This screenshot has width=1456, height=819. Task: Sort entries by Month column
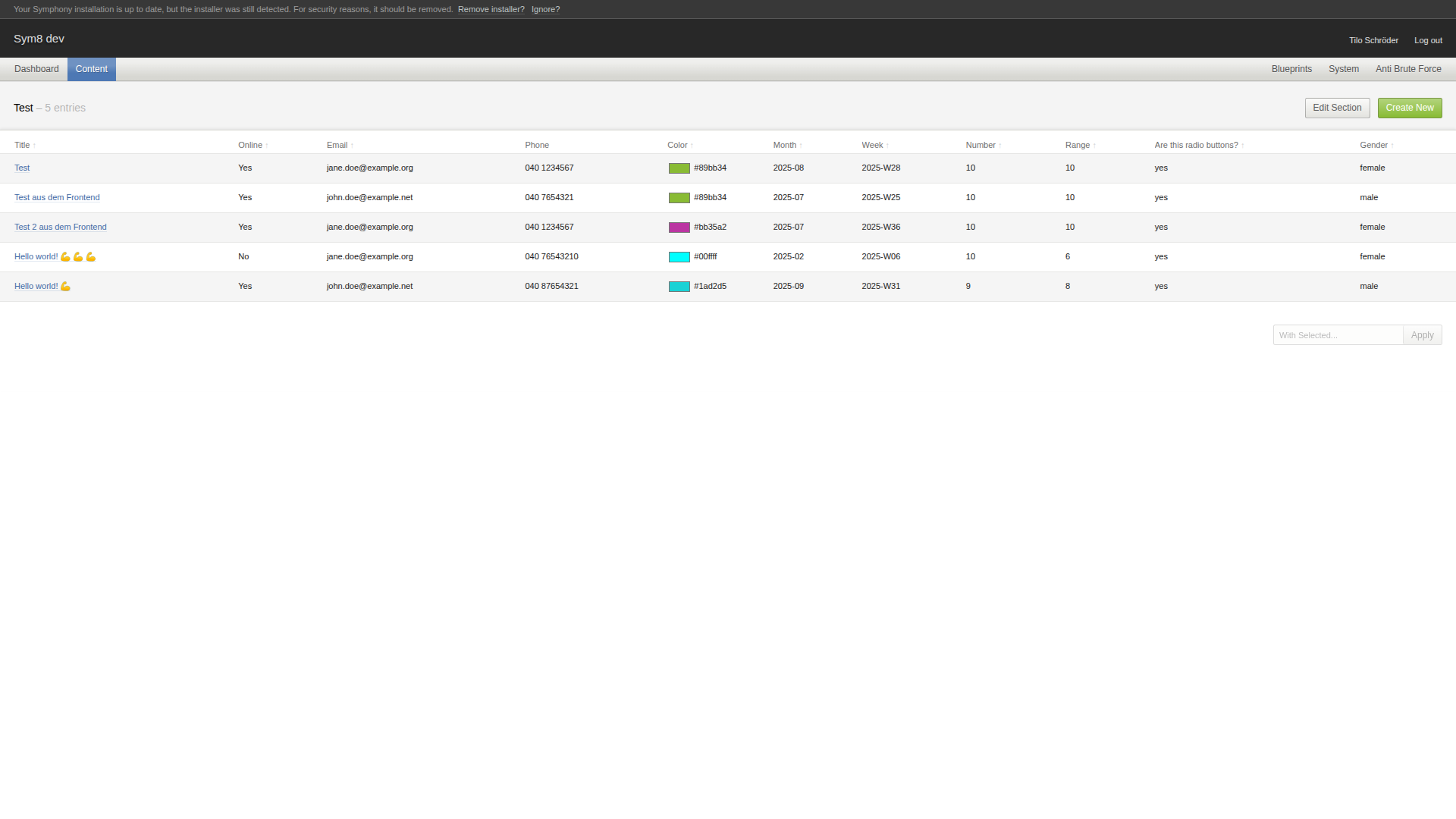[x=785, y=145]
